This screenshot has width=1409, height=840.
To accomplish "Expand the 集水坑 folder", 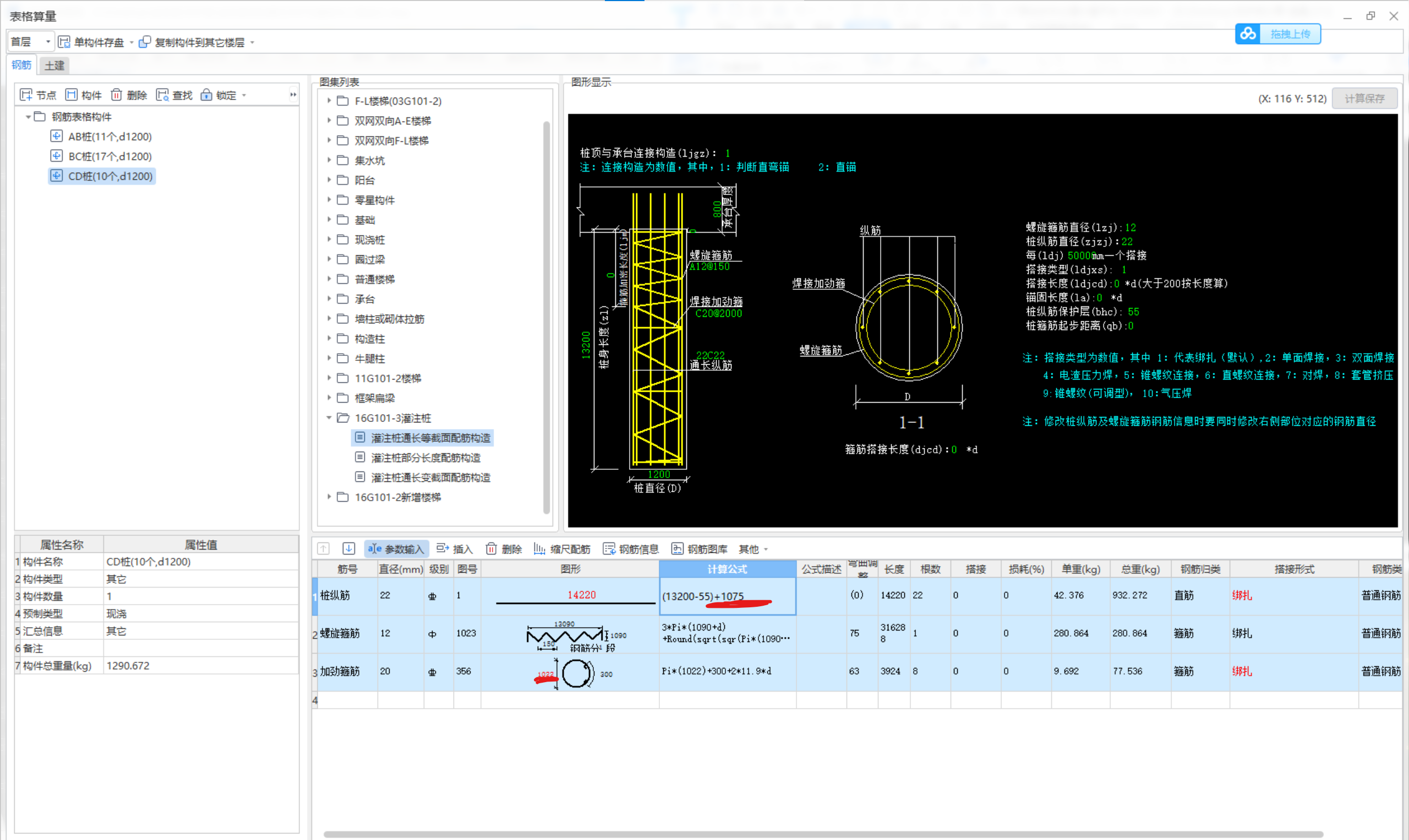I will pyautogui.click(x=329, y=160).
